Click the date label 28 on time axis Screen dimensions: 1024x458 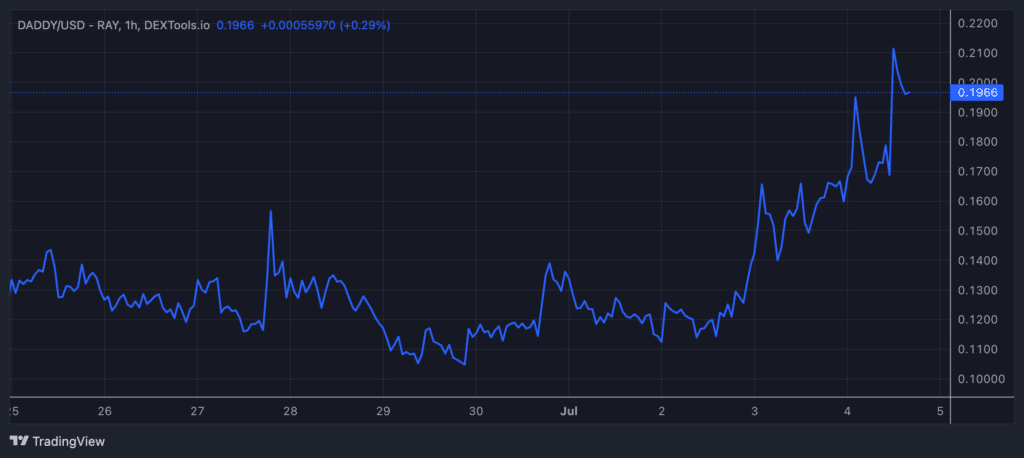tap(291, 412)
